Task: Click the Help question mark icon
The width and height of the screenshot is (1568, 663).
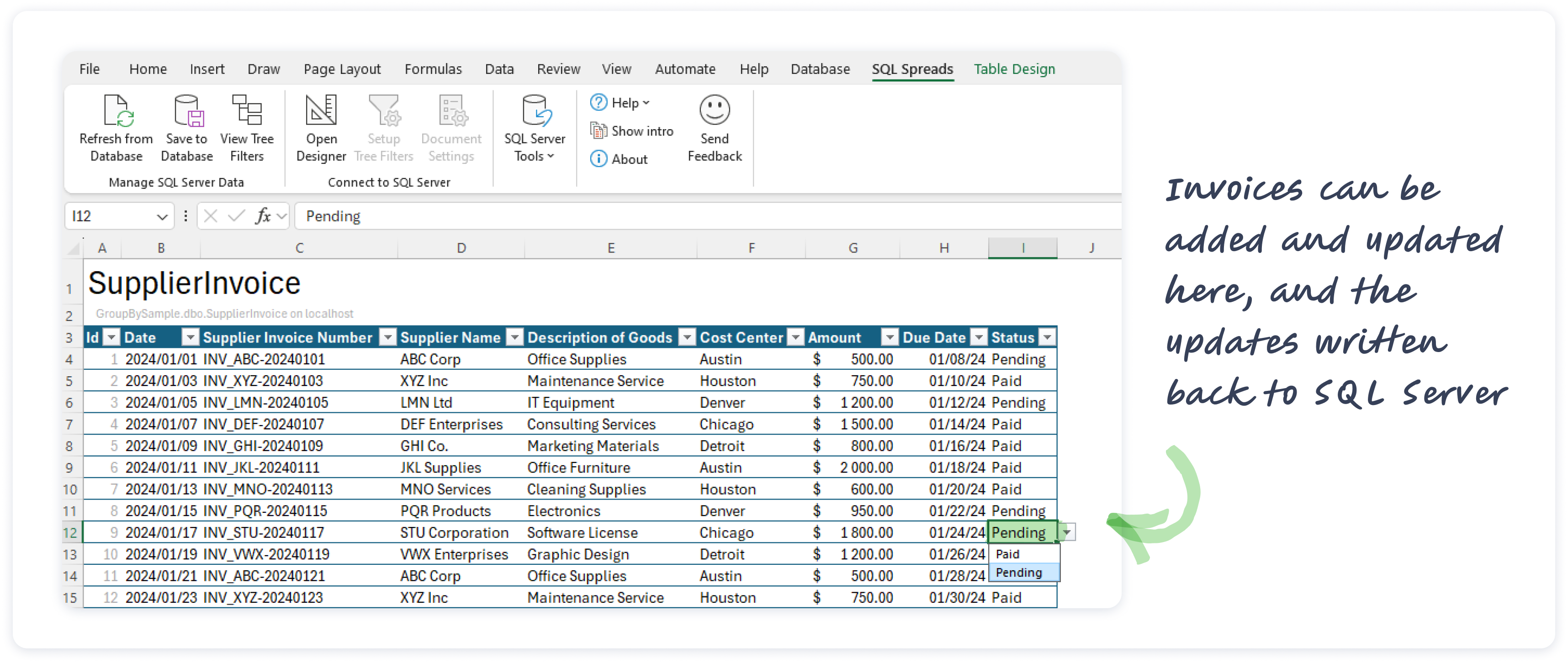Action: point(599,102)
